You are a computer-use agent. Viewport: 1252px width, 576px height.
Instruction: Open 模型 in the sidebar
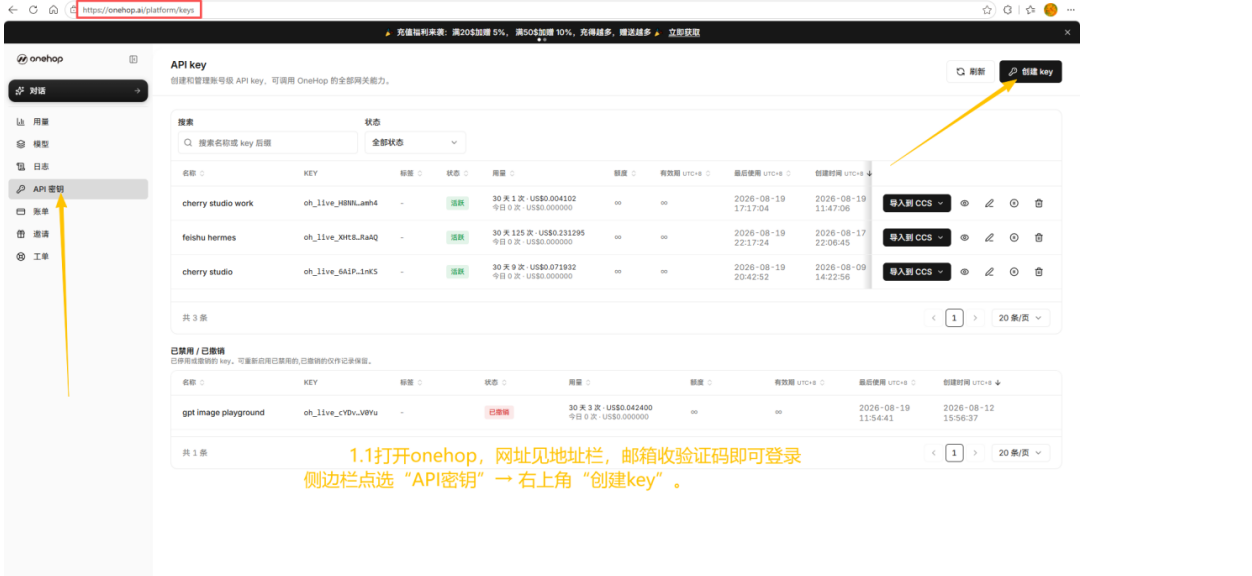[78, 144]
